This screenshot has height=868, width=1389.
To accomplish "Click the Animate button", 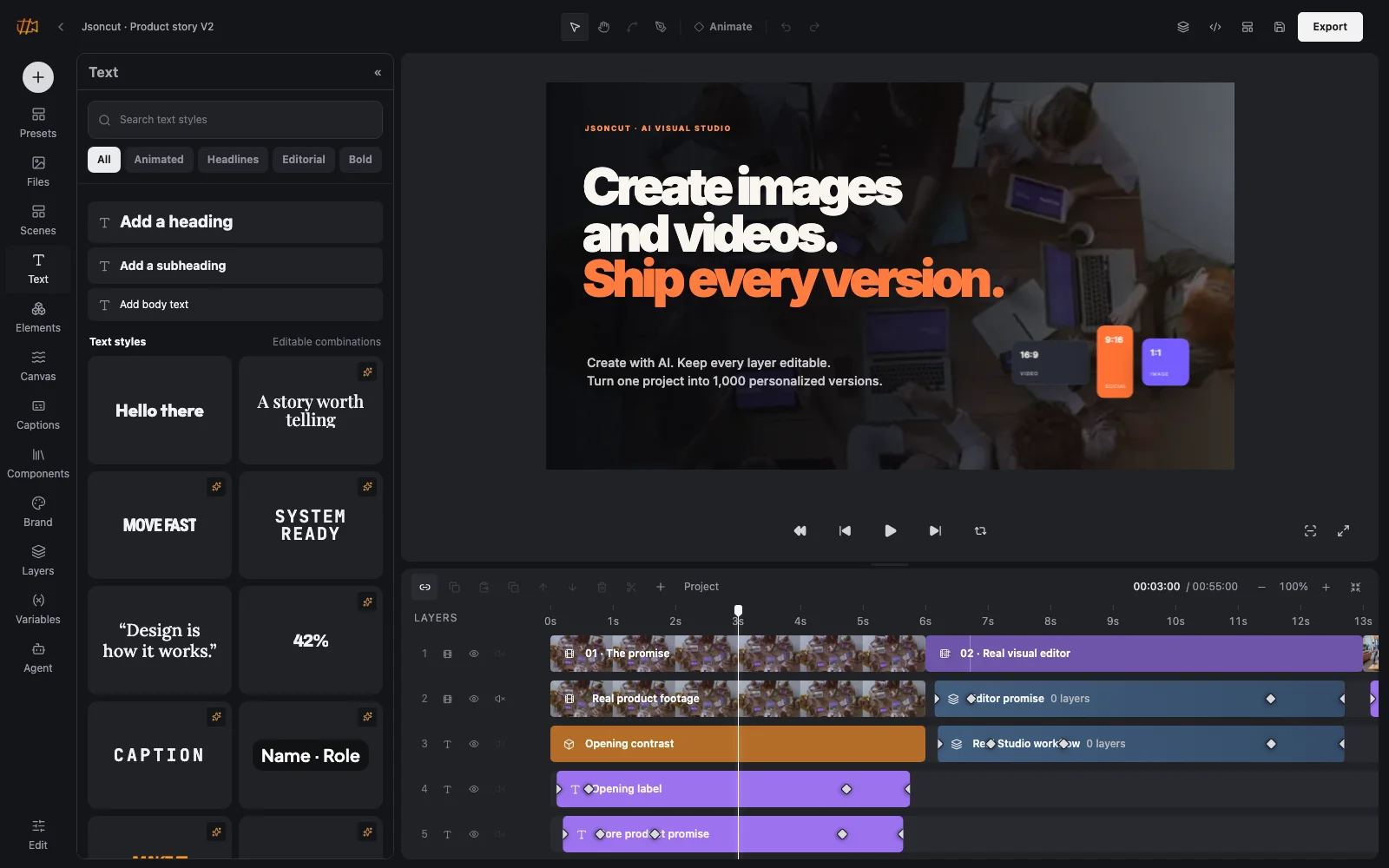I will coord(722,27).
